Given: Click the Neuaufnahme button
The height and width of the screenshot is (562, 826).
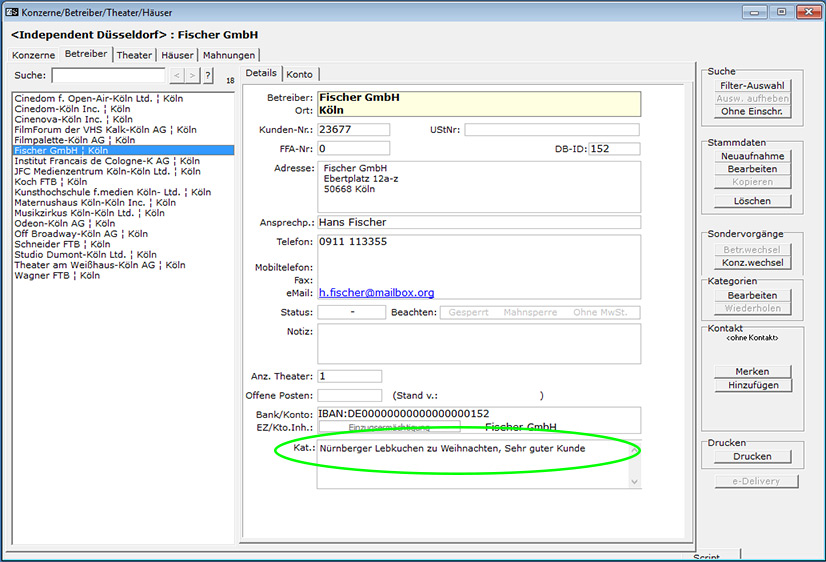Looking at the screenshot, I should [752, 157].
